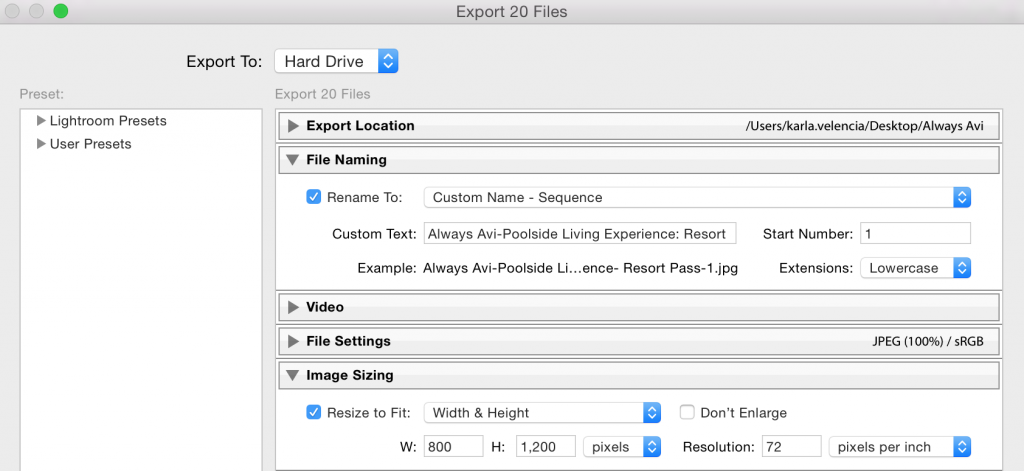Click the W width field showing 800

[453, 447]
